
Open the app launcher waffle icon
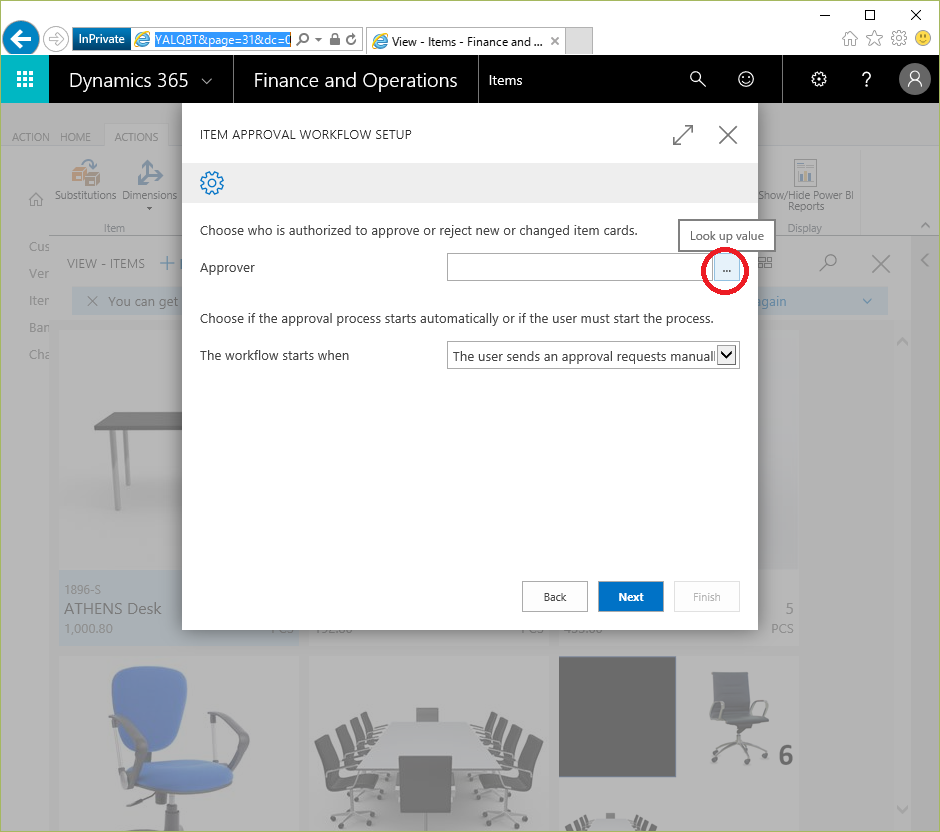25,80
